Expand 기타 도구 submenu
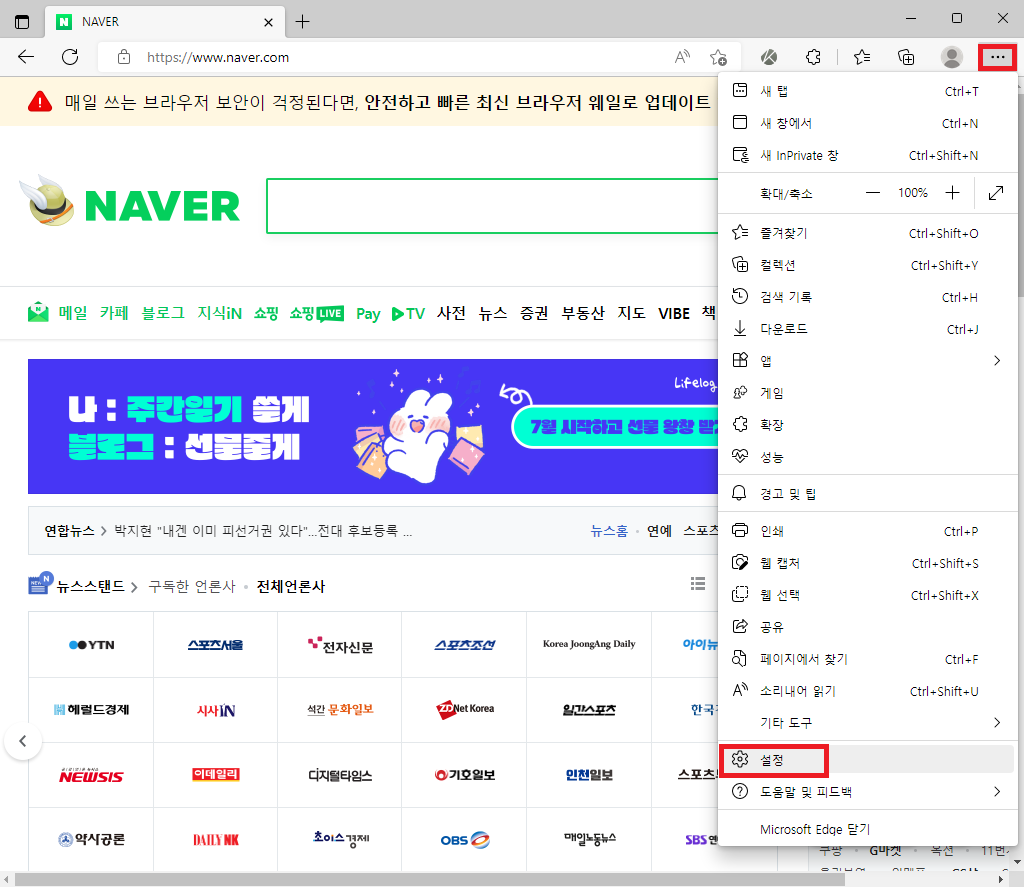This screenshot has height=887, width=1024. coord(867,722)
